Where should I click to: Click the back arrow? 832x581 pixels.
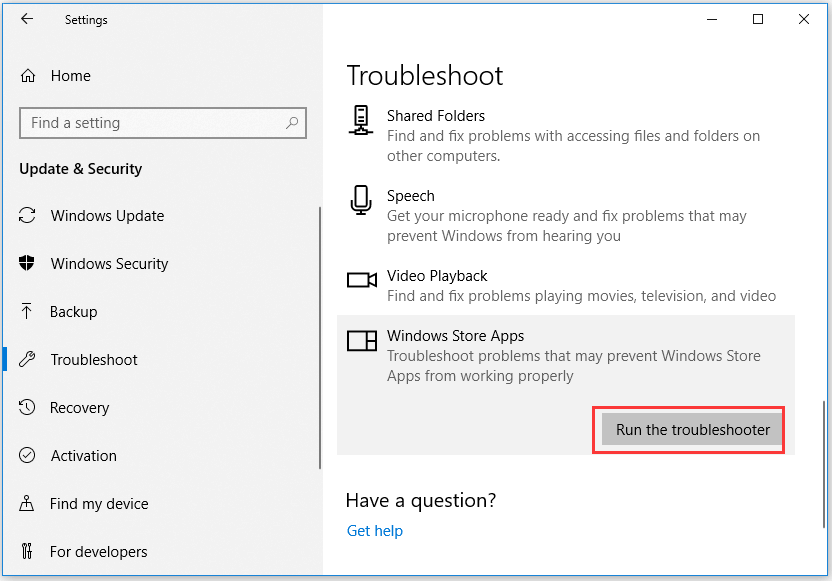[27, 19]
